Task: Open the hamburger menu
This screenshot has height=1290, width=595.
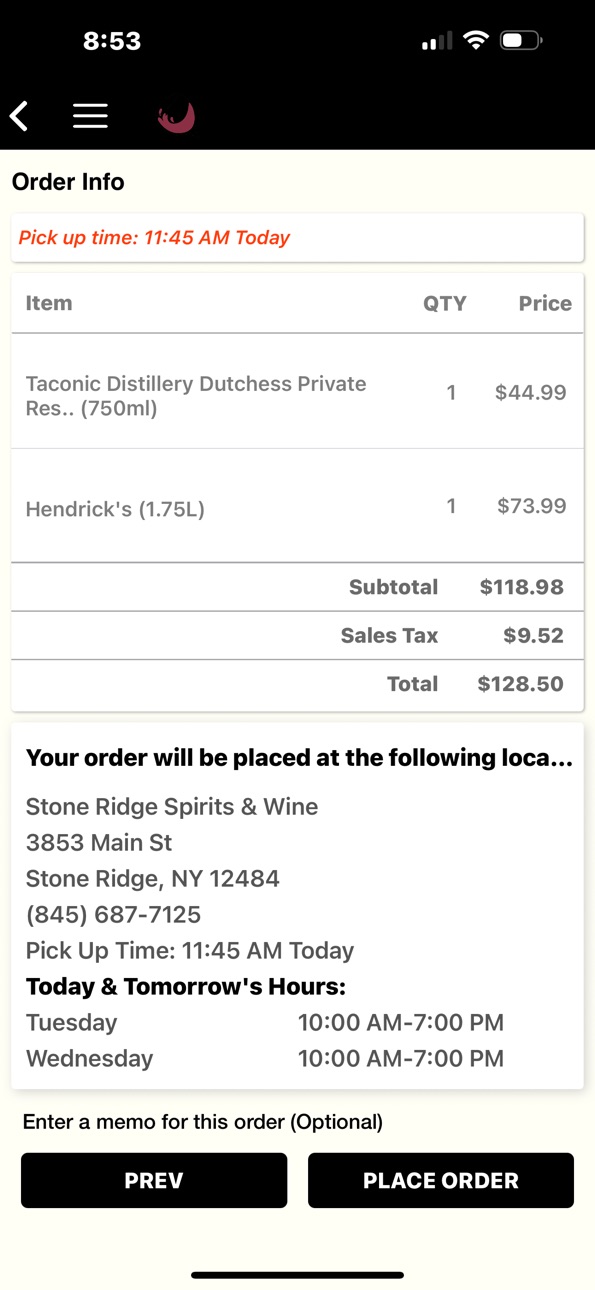Action: (90, 116)
